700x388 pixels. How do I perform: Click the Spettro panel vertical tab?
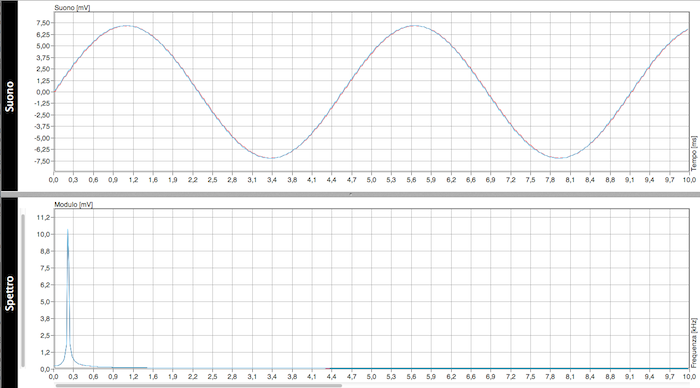(9, 293)
